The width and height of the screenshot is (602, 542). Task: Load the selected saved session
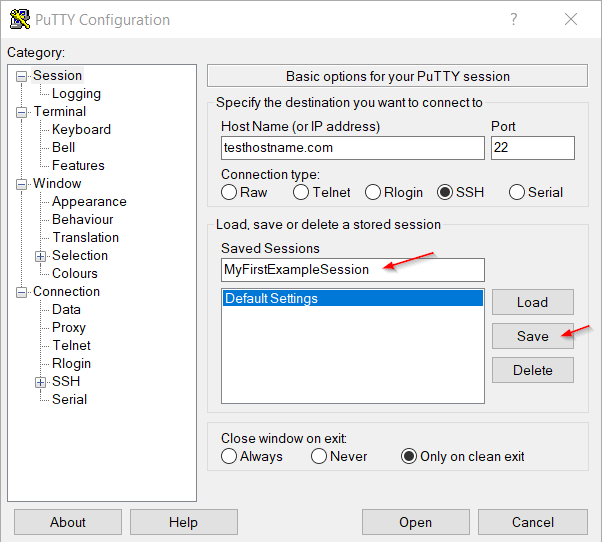(532, 302)
